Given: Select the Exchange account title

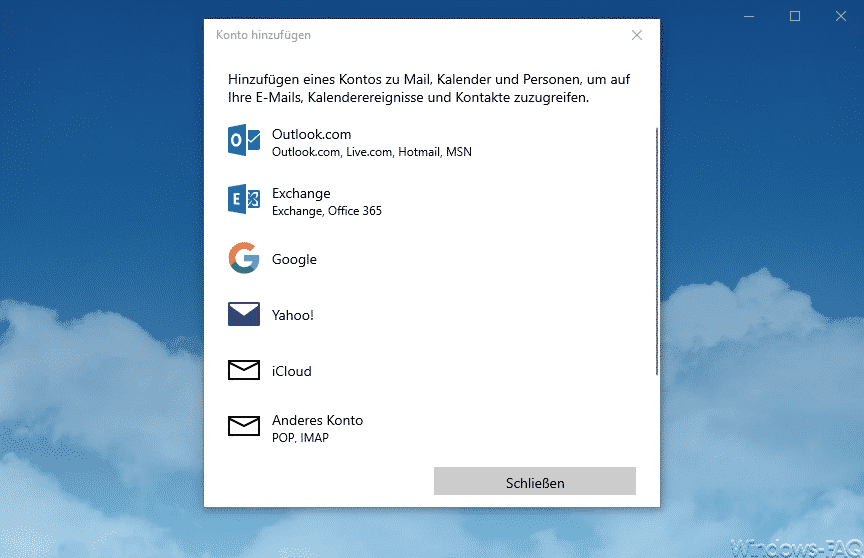Looking at the screenshot, I should [301, 193].
